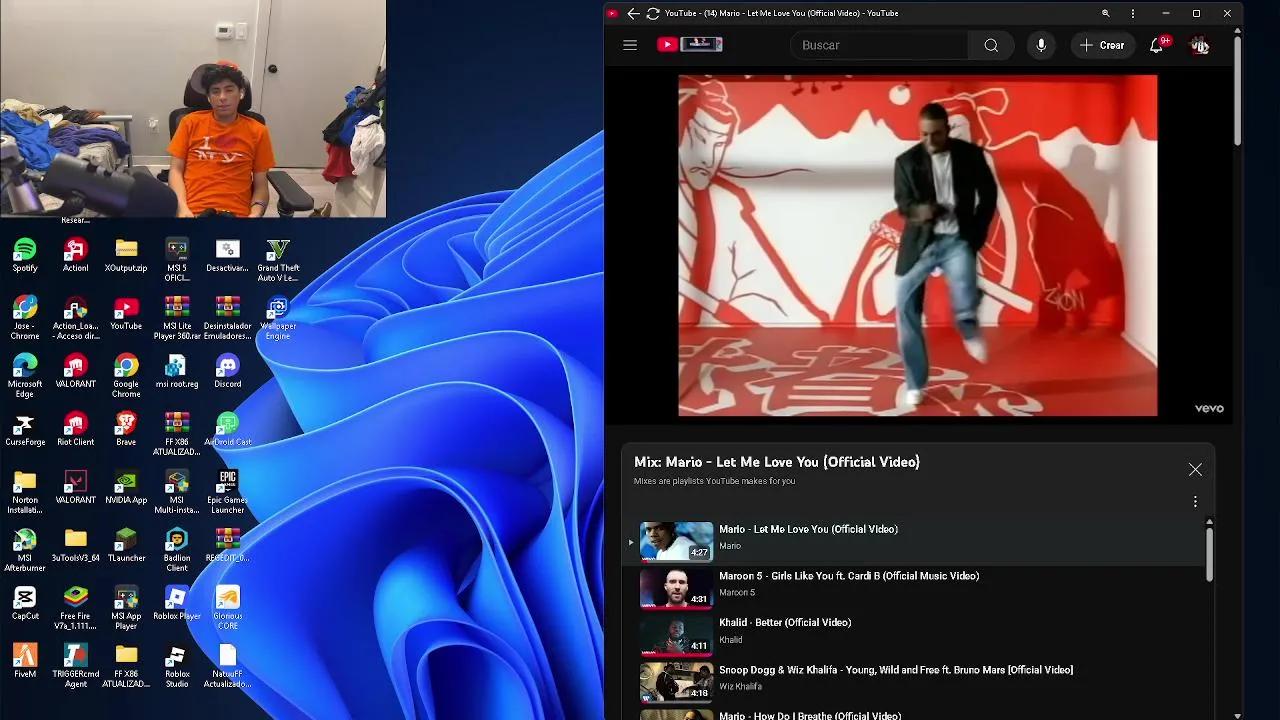This screenshot has width=1280, height=720.
Task: Open zoom magnifier in title bar
Action: [x=1105, y=13]
